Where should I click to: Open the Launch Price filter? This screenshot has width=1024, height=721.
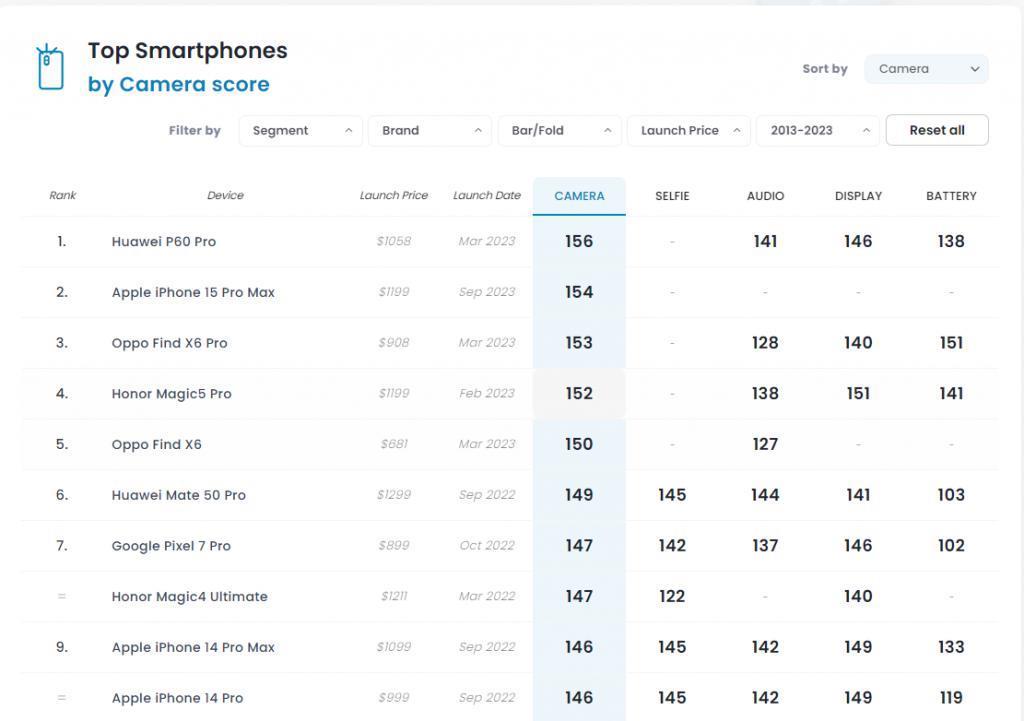pyautogui.click(x=688, y=131)
